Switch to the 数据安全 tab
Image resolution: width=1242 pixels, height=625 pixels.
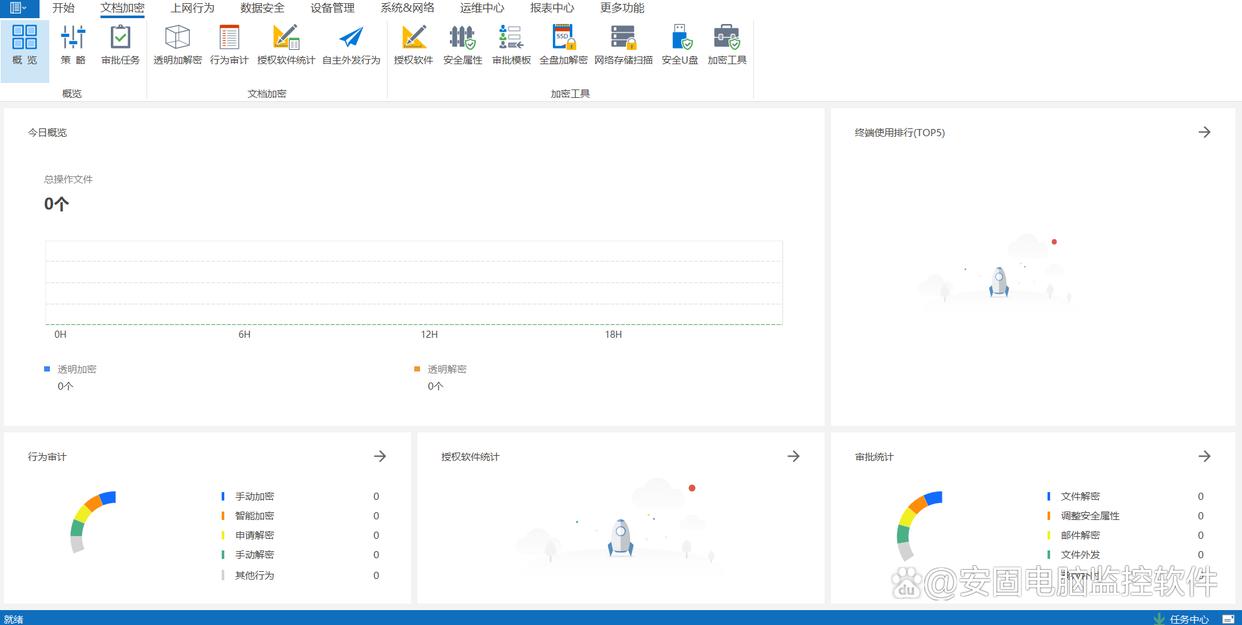(262, 8)
